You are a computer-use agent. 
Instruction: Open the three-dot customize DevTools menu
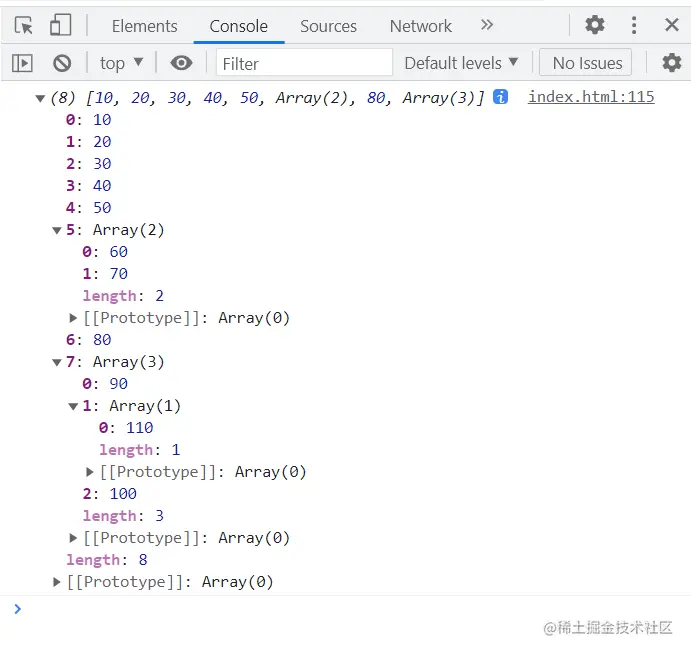pyautogui.click(x=634, y=25)
